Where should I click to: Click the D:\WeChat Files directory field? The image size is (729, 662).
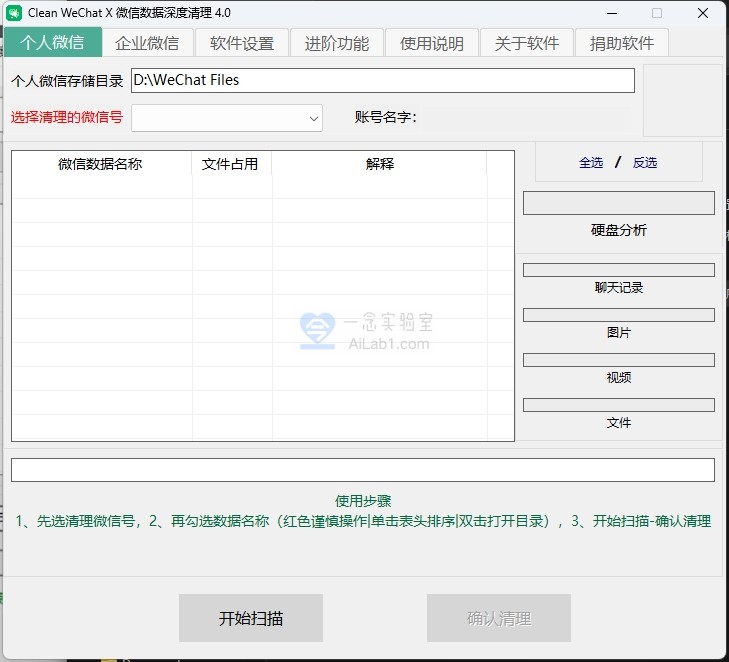[x=383, y=80]
